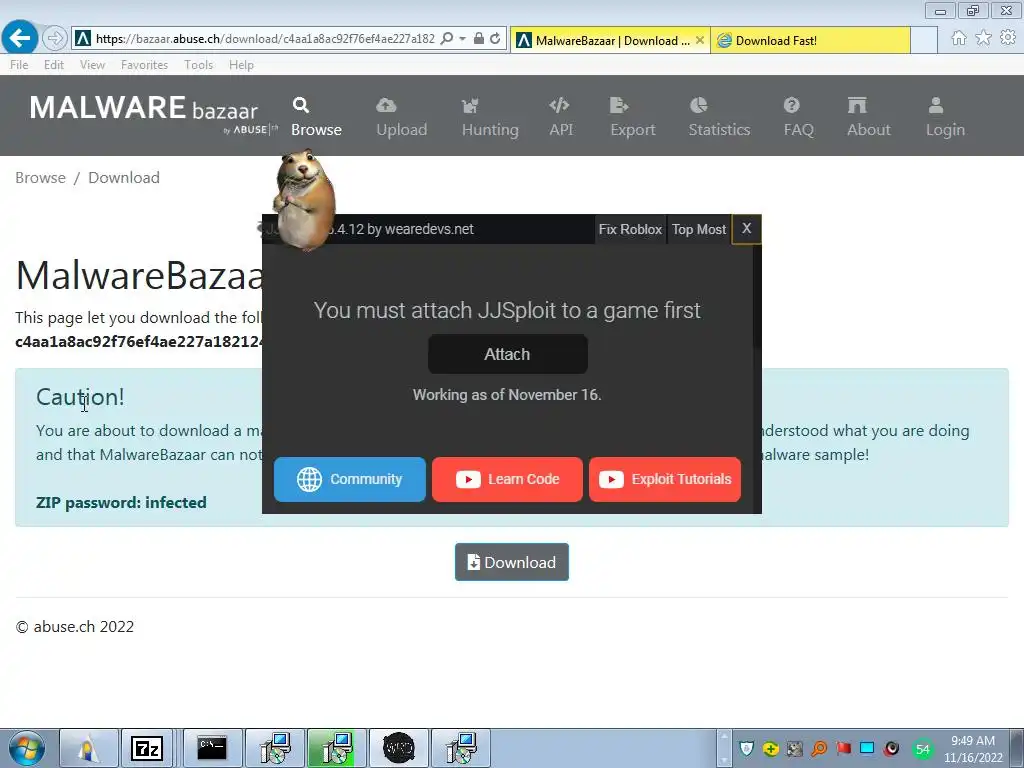Screen dimensions: 1024x768
Task: Click the taskbar overflow scroll arrows
Action: coord(724,748)
